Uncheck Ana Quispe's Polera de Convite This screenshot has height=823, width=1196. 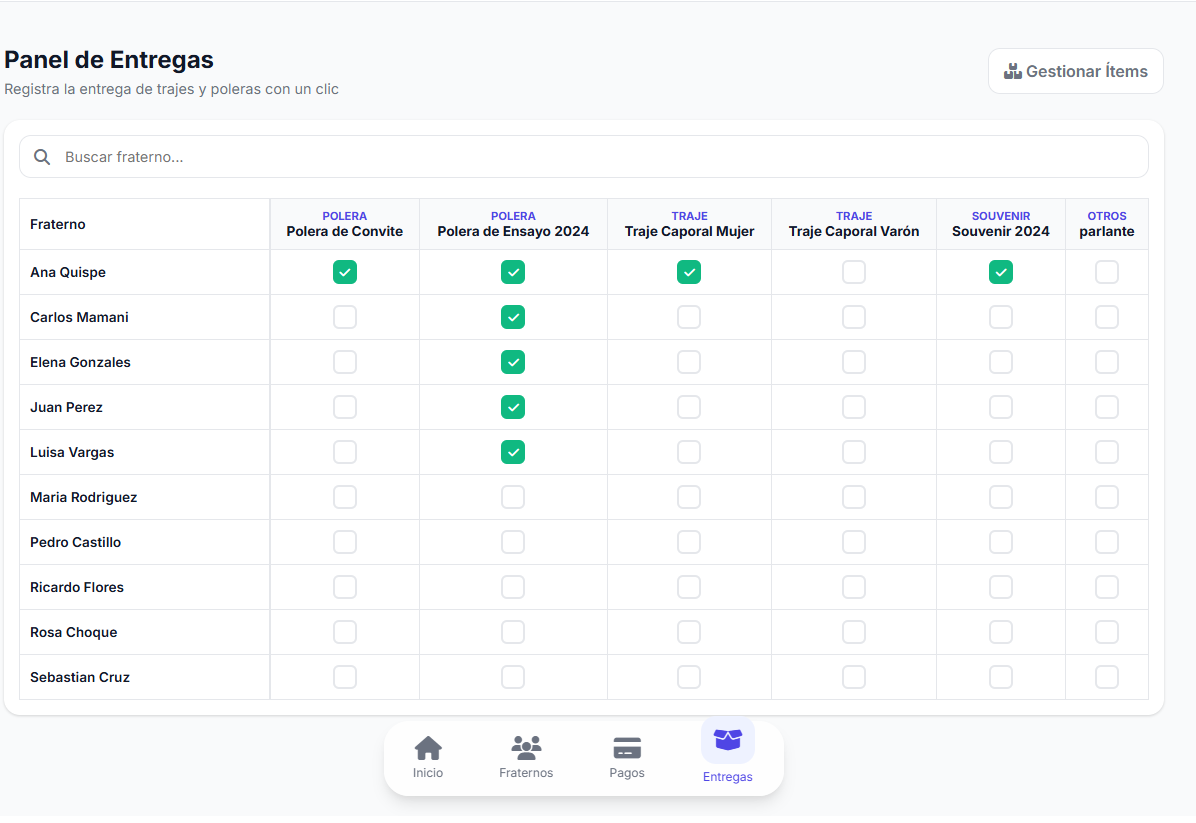coord(345,272)
